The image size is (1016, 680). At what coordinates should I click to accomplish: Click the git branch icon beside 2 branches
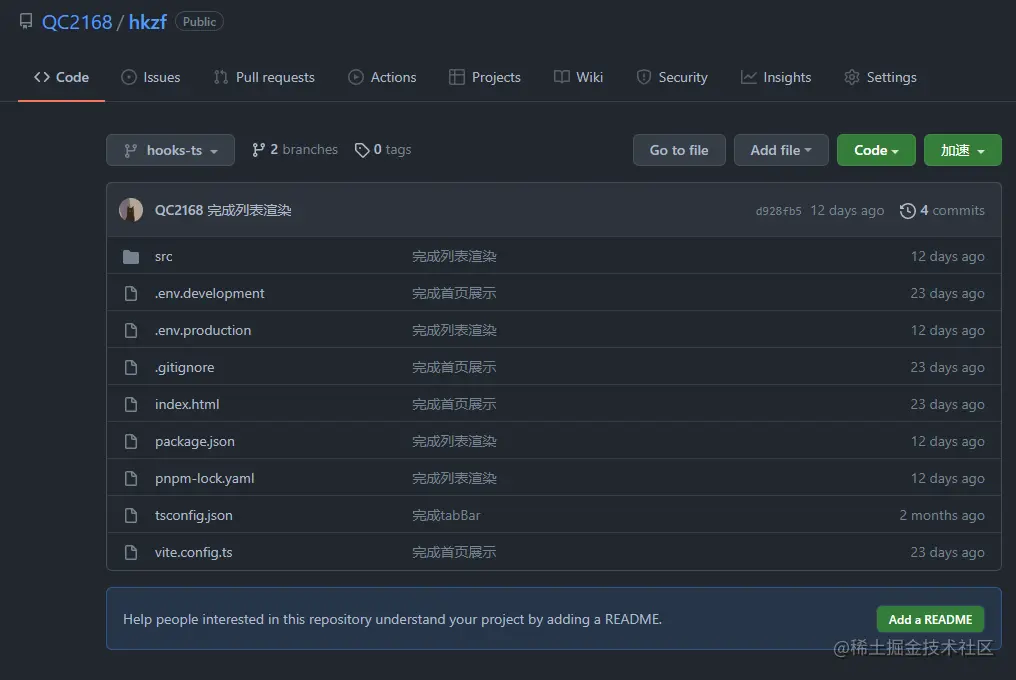pos(259,150)
